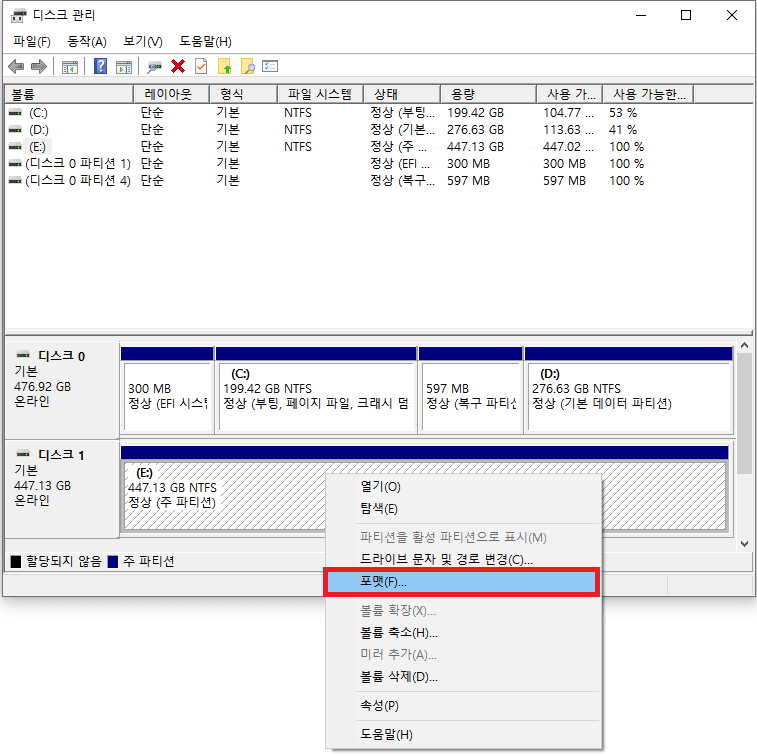Open the 파일(F) menu
The width and height of the screenshot is (757, 756).
tap(32, 42)
